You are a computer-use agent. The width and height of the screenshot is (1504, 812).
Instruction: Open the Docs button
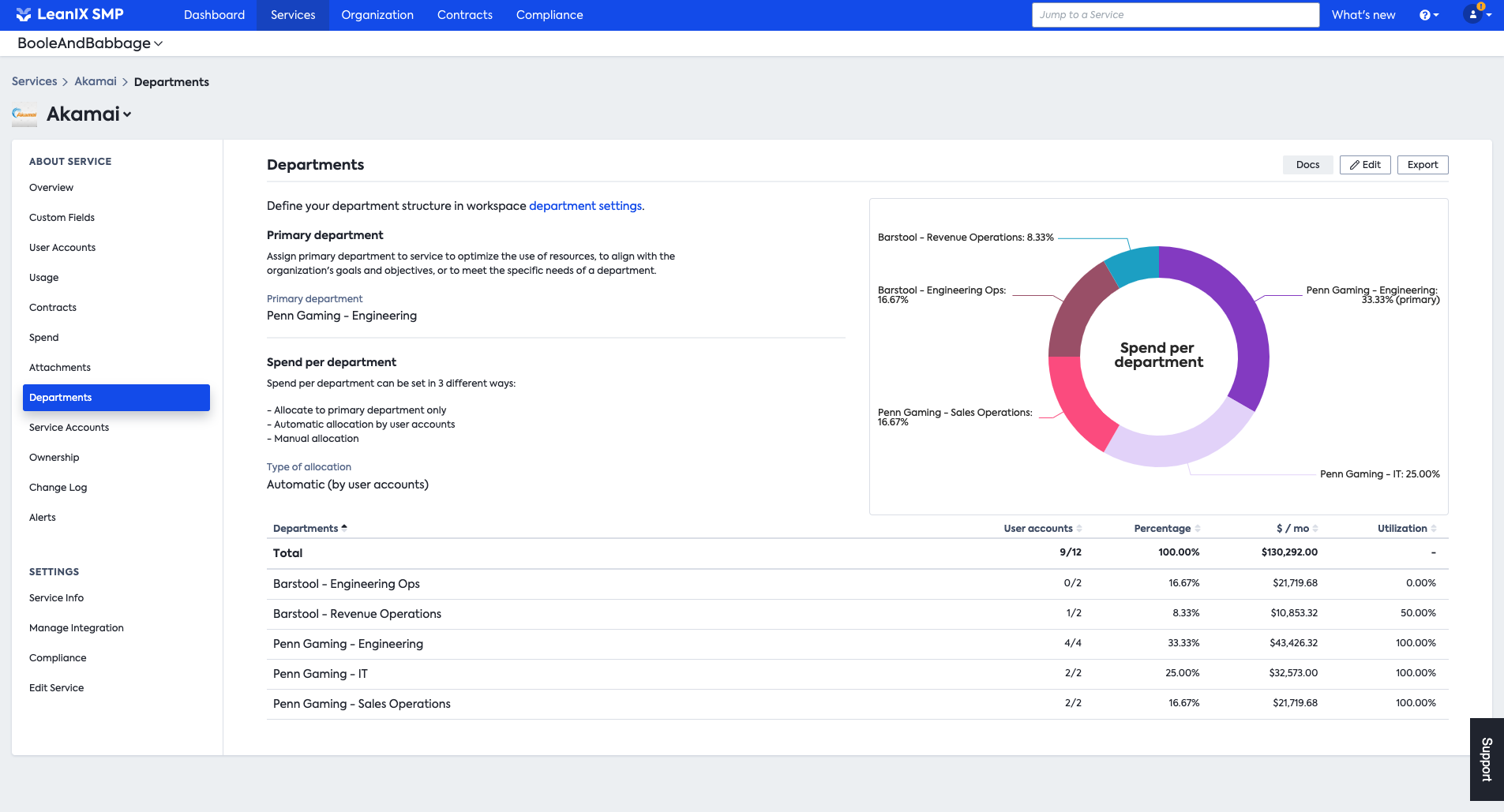coord(1307,165)
